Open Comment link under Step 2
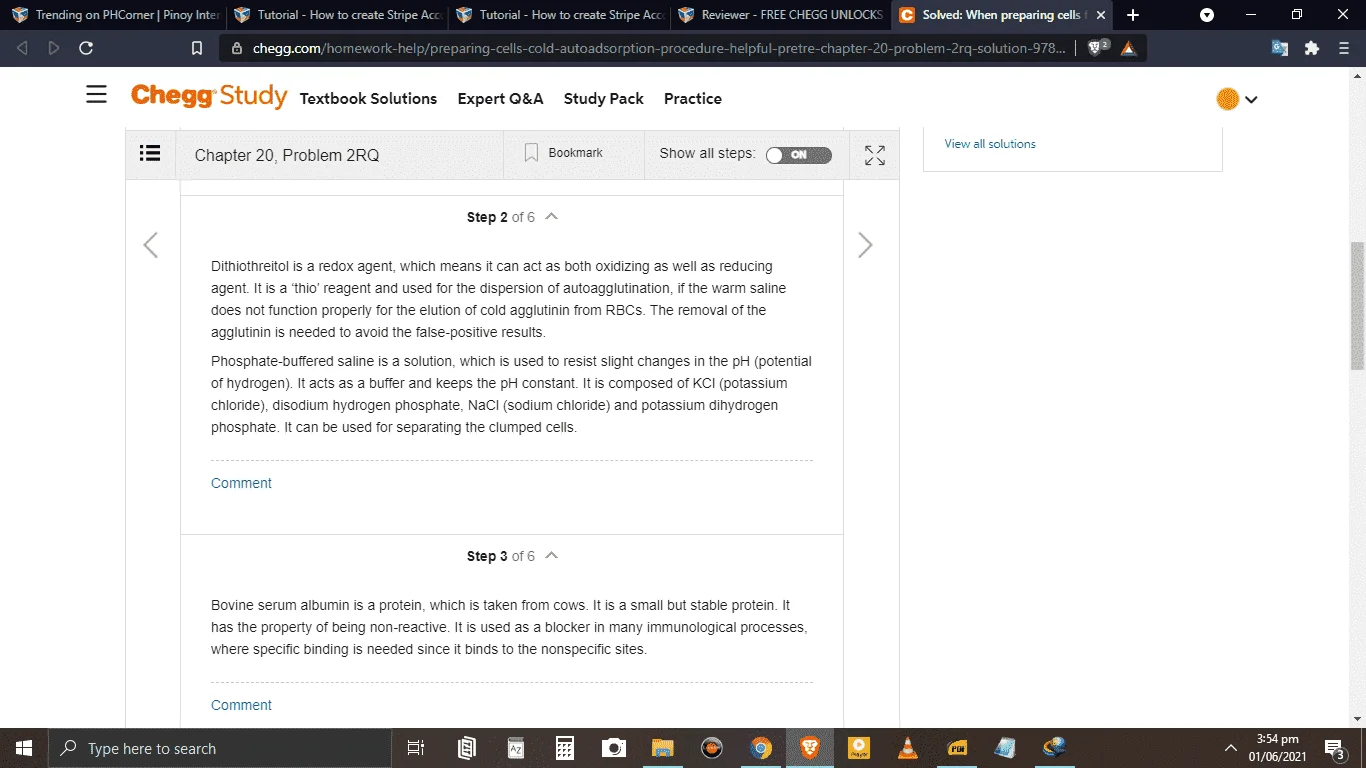 pyautogui.click(x=241, y=483)
